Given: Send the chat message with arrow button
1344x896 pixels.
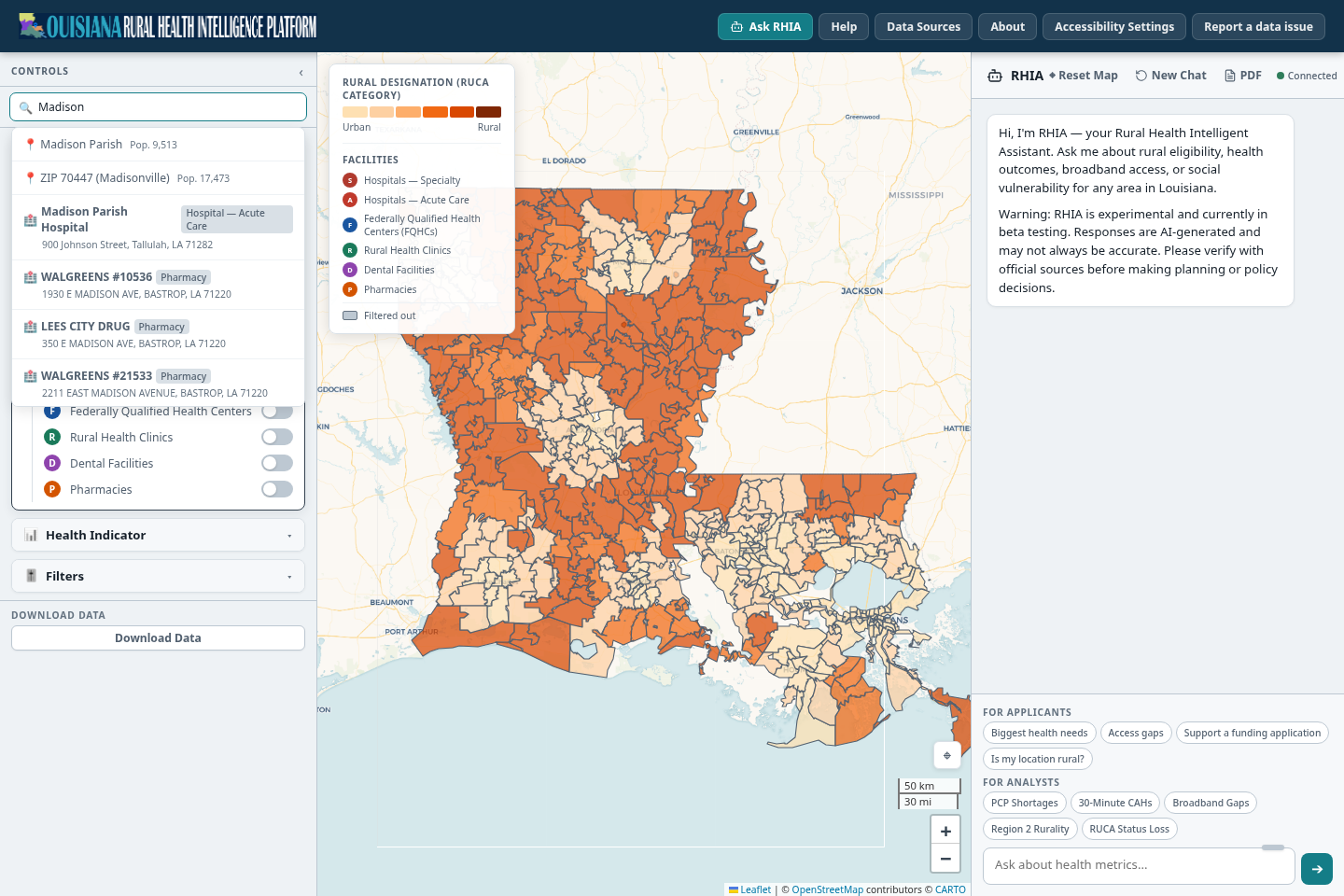Looking at the screenshot, I should pyautogui.click(x=1316, y=869).
